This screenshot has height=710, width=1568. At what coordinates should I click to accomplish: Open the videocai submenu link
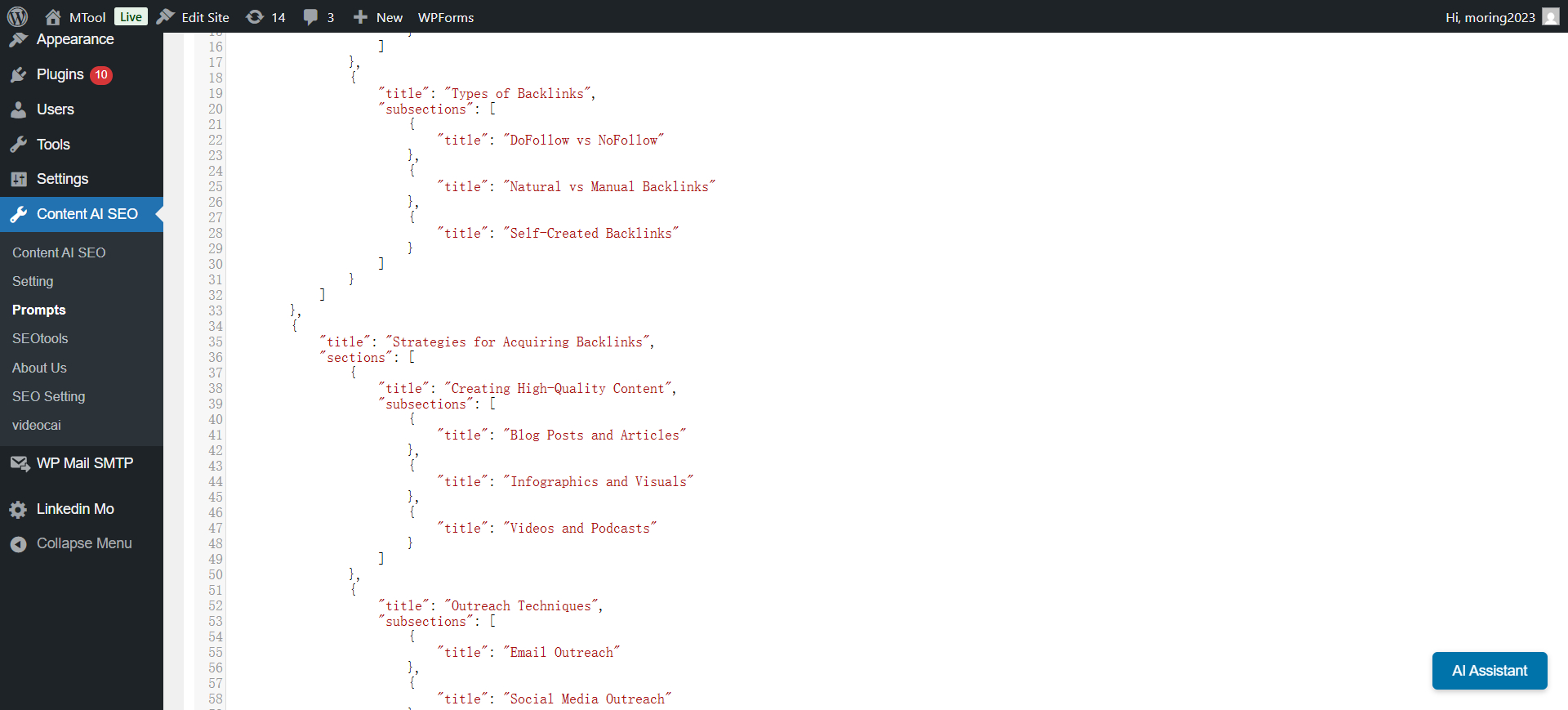(x=37, y=425)
